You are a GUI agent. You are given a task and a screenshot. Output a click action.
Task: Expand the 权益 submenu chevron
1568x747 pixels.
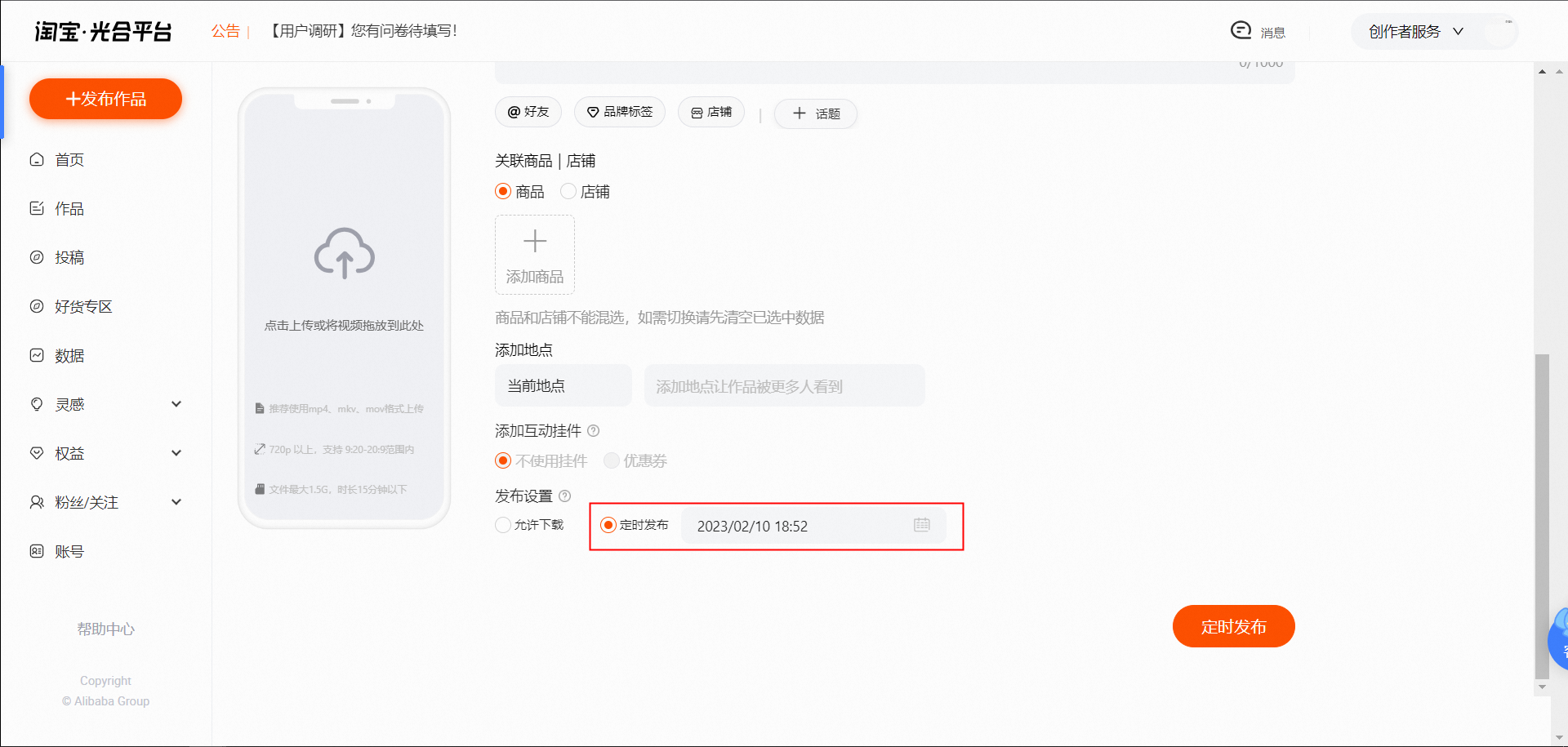(176, 453)
